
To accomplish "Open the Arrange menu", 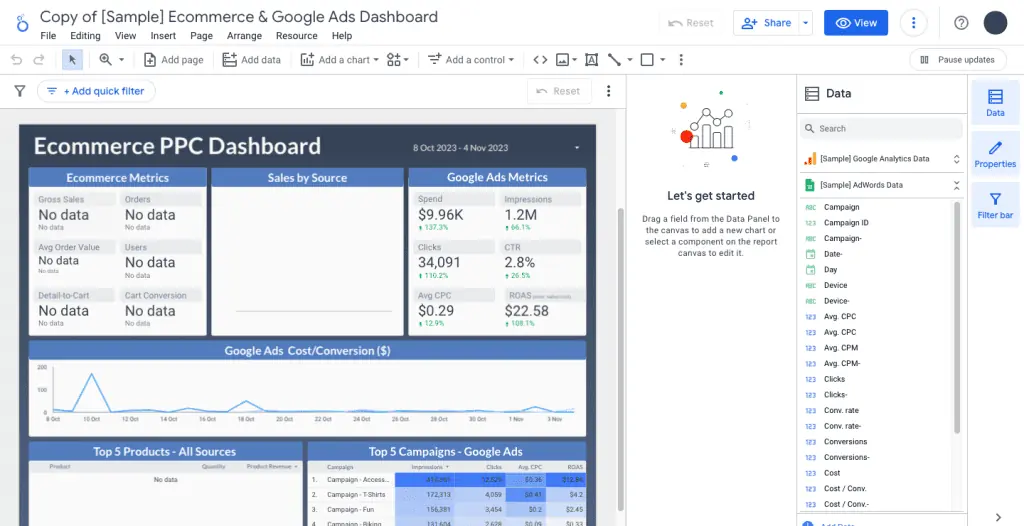I will click(x=244, y=36).
